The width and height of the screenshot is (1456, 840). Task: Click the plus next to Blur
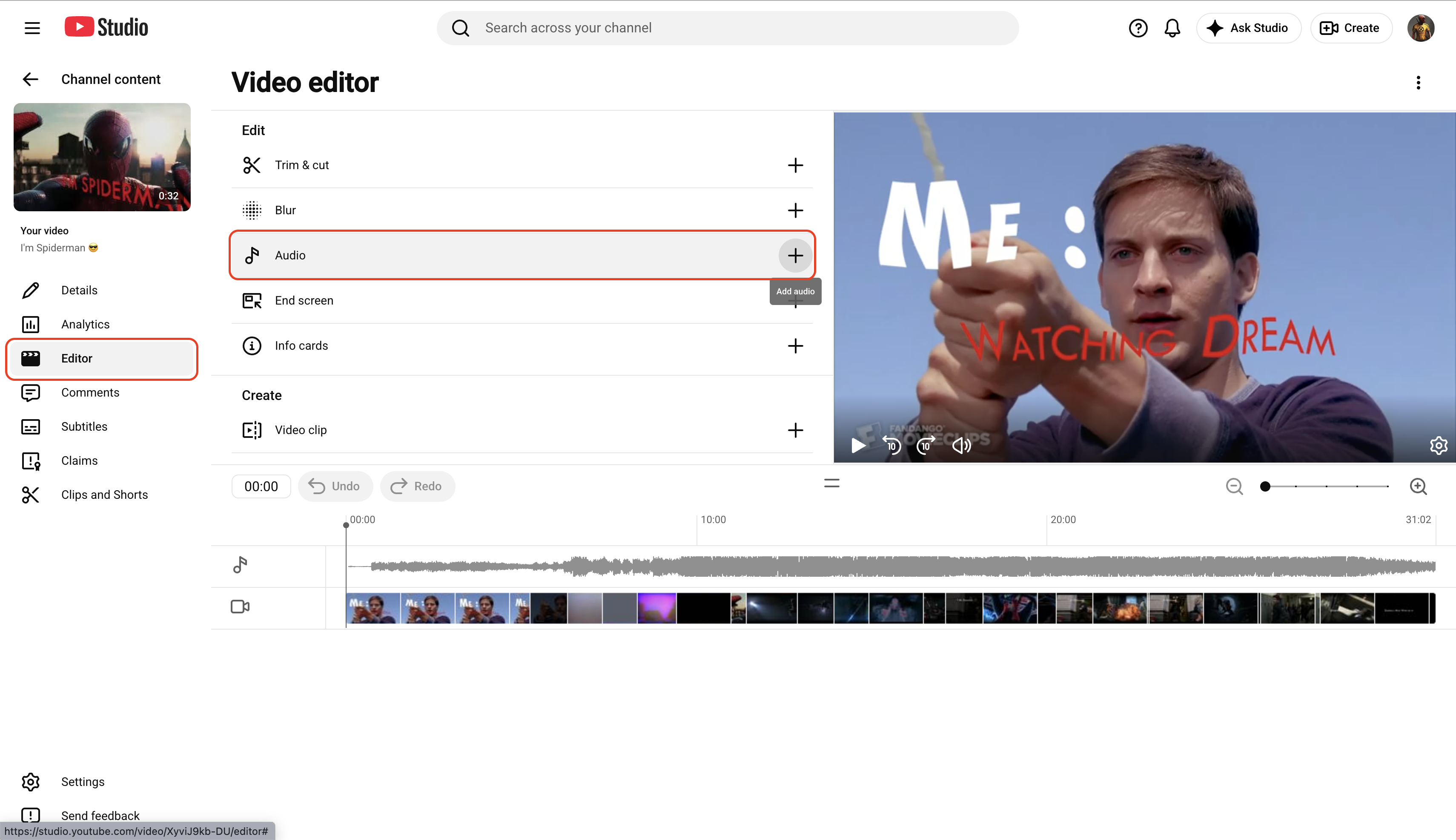click(795, 210)
